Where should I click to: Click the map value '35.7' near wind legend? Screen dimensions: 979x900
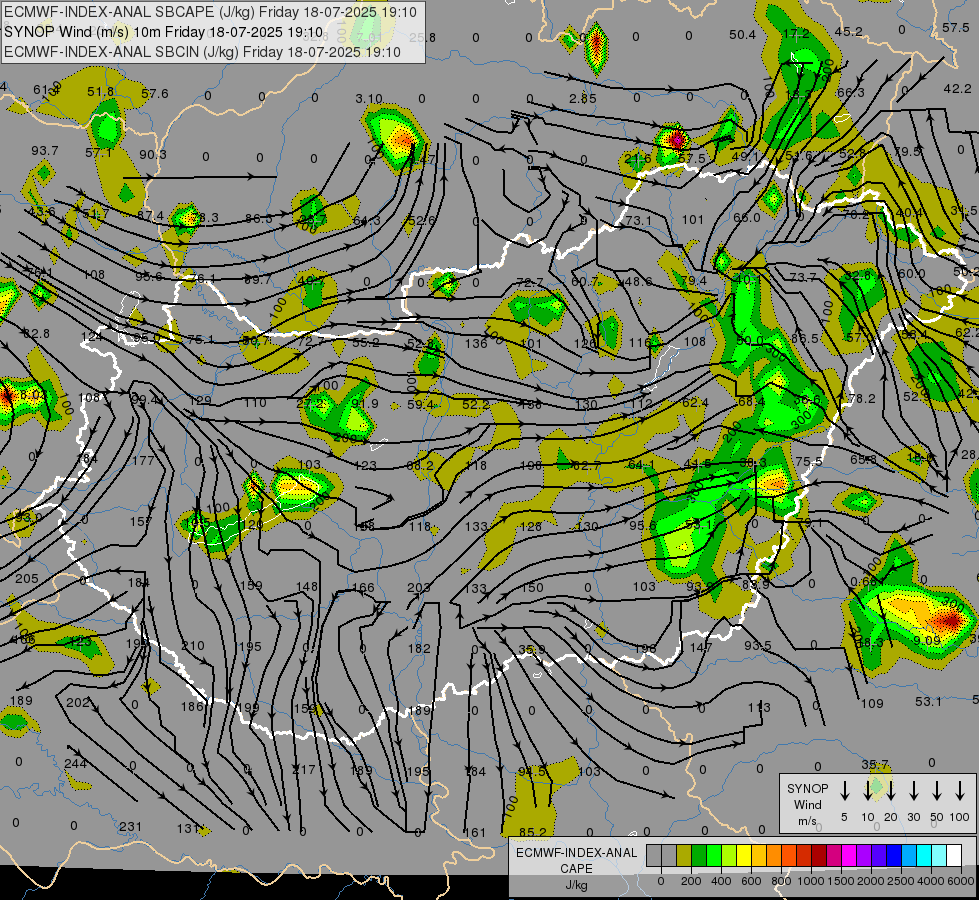point(875,764)
